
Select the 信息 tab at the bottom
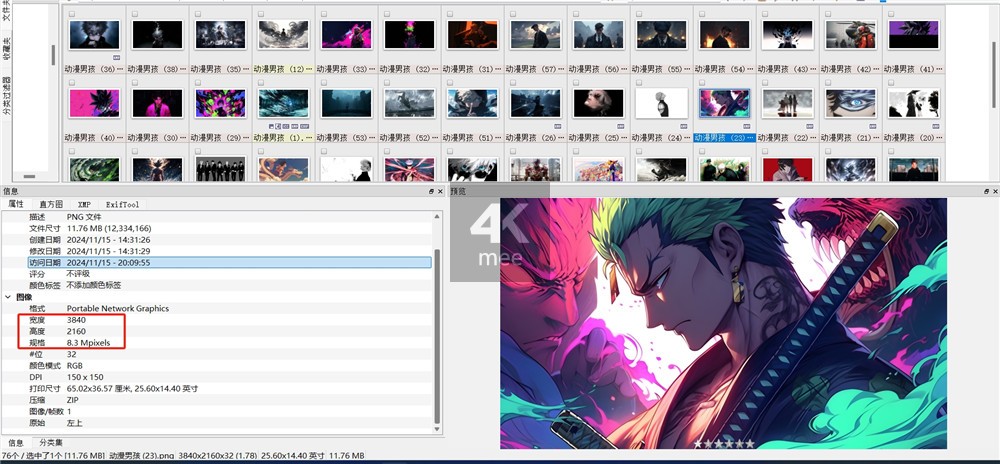[x=16, y=442]
